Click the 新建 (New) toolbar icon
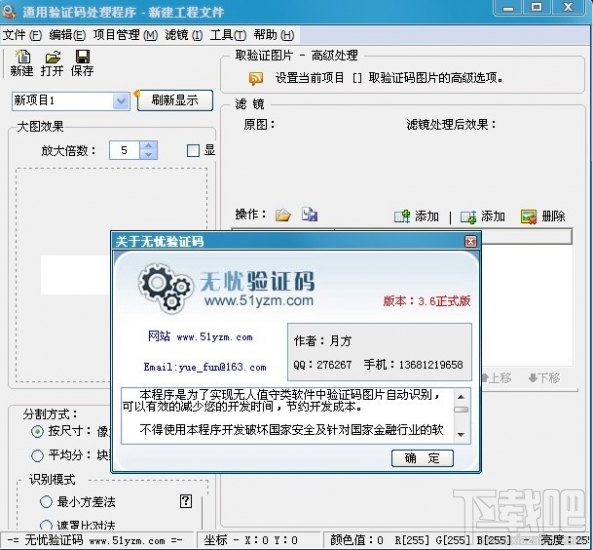Image resolution: width=593 pixels, height=550 pixels. pyautogui.click(x=22, y=57)
